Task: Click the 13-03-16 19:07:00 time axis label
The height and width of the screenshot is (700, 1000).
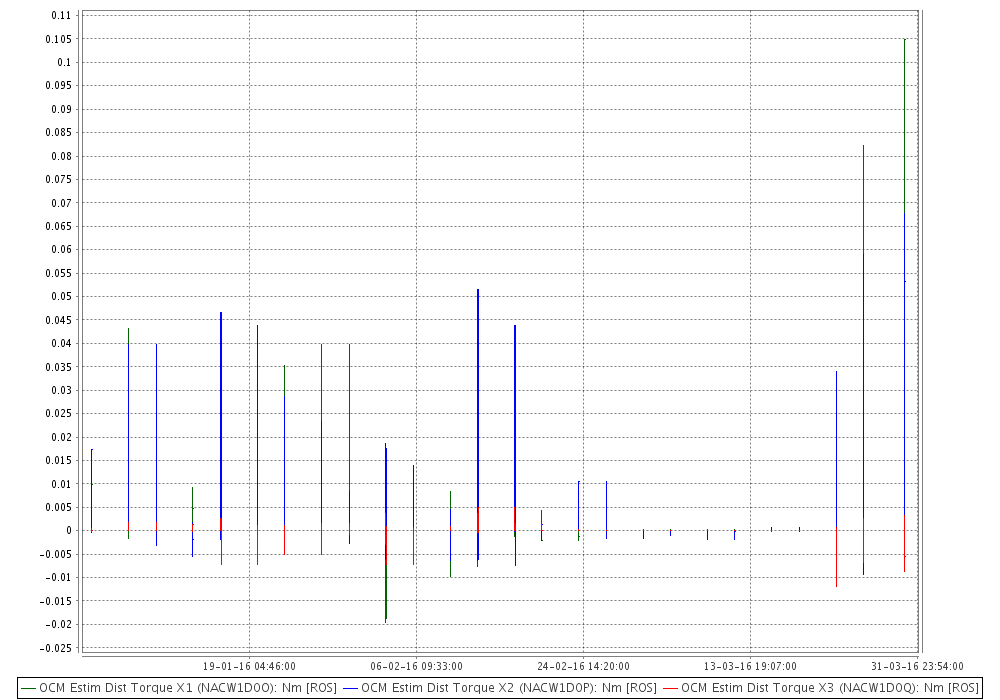Action: pyautogui.click(x=750, y=666)
